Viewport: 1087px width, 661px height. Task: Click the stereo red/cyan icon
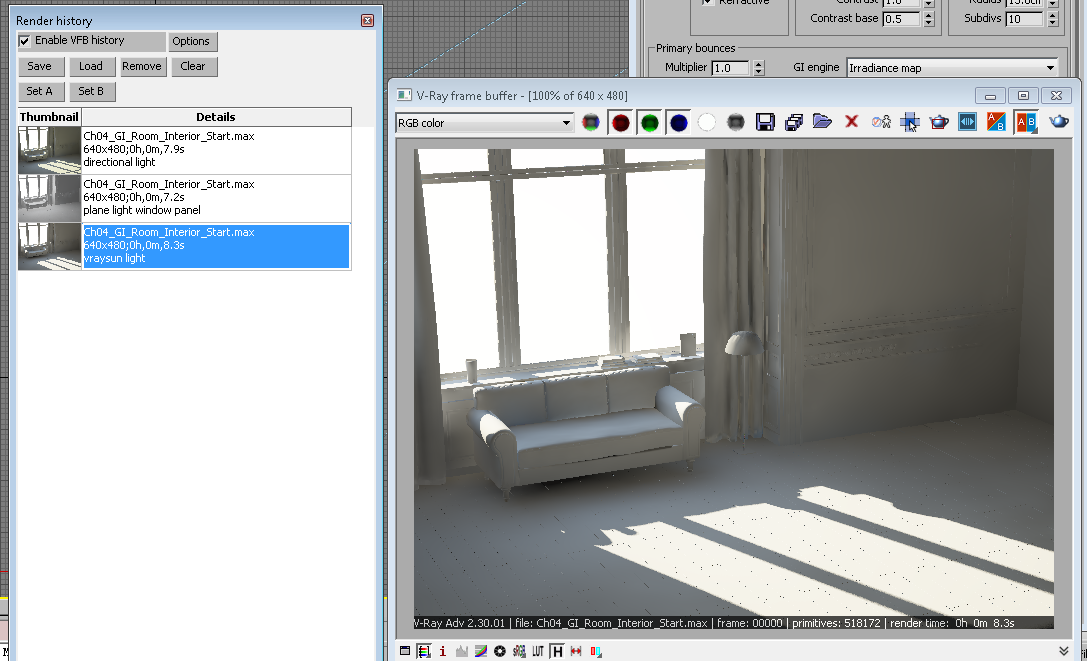[595, 651]
